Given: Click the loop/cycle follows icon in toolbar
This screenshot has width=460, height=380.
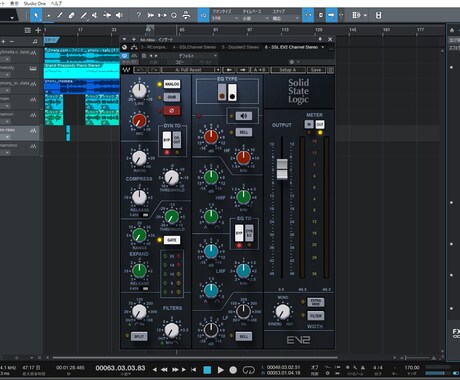Looking at the screenshot, I should 174,15.
